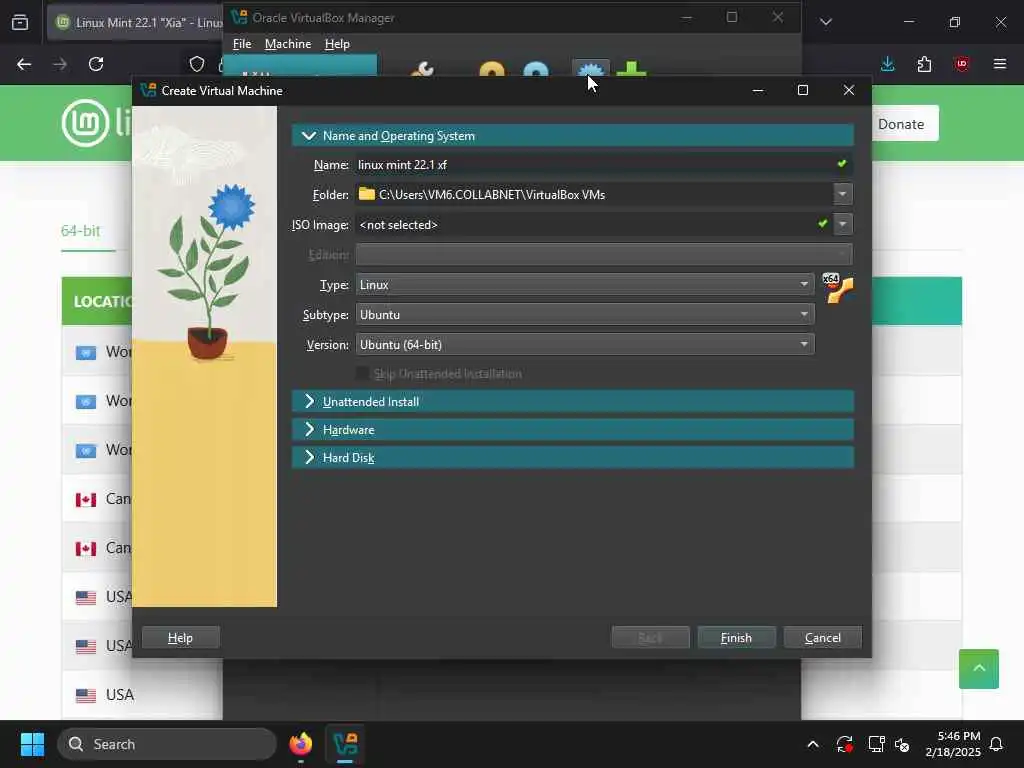Open the File menu in VirtualBox Manager
This screenshot has height=768, width=1024.
[242, 44]
